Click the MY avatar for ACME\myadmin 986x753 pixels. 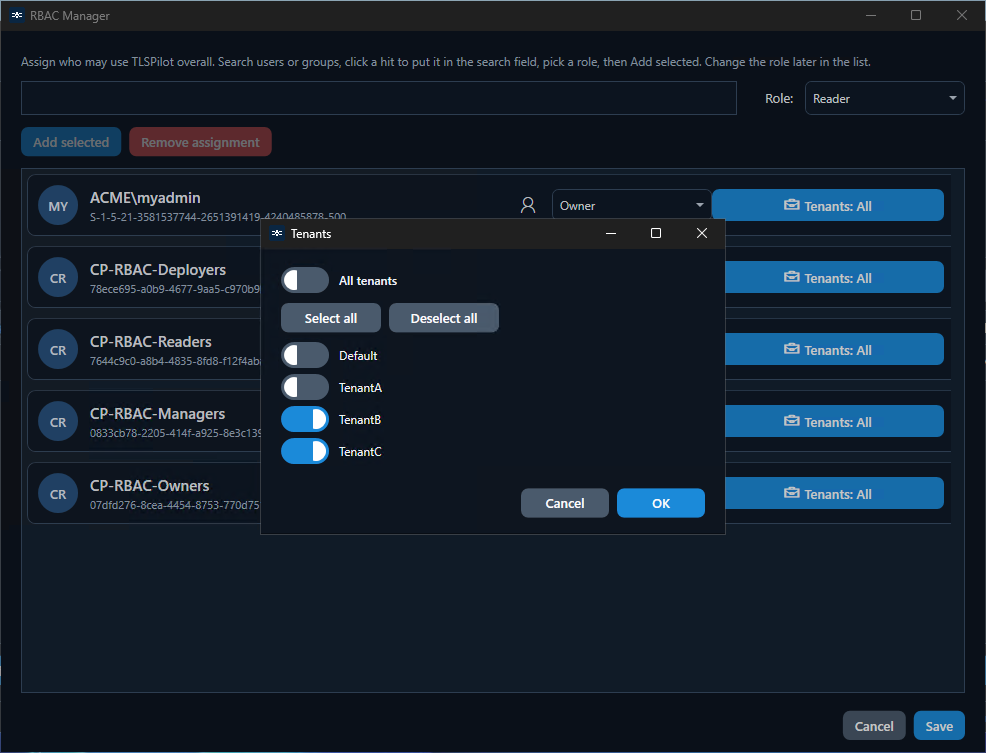58,206
